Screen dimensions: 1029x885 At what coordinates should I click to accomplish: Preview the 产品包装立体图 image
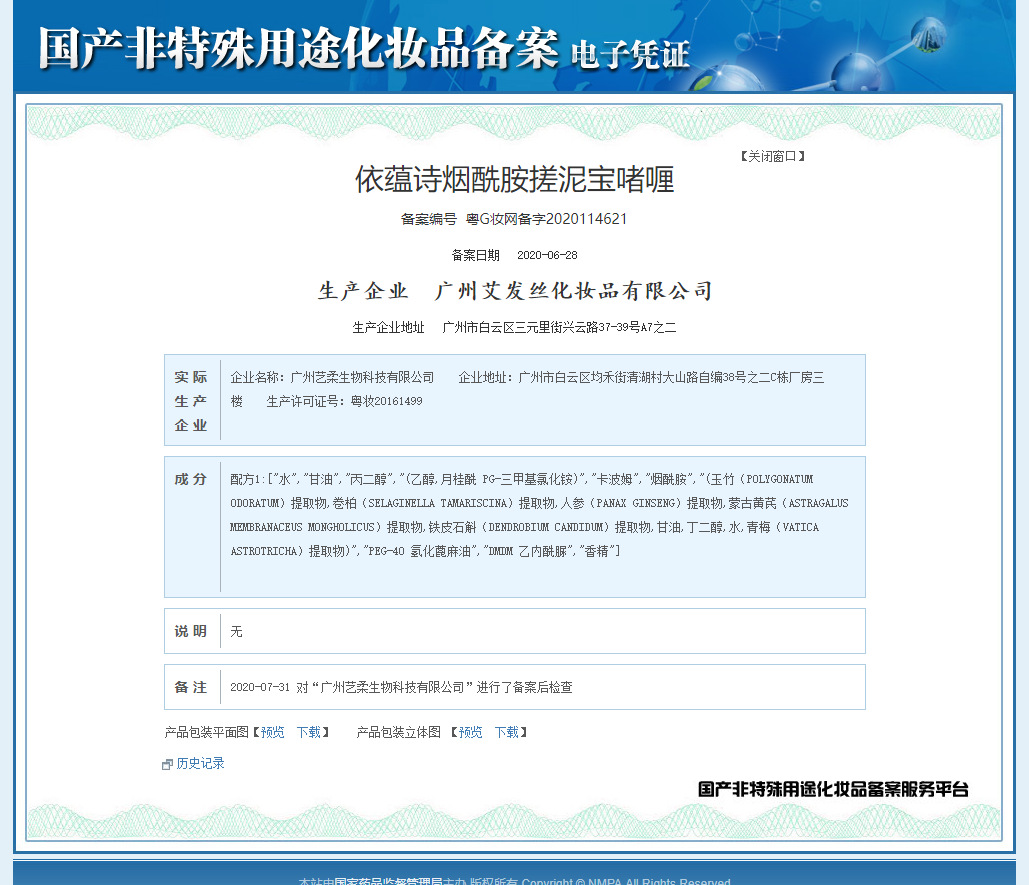[470, 732]
